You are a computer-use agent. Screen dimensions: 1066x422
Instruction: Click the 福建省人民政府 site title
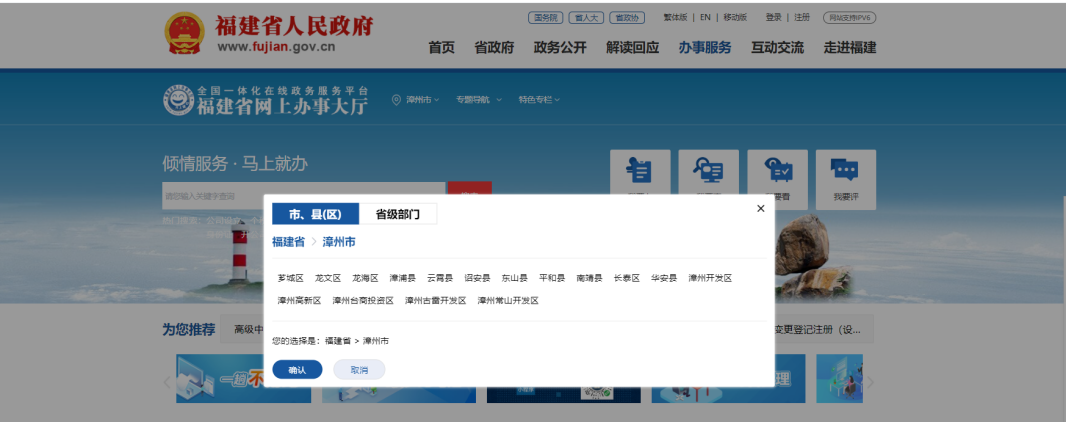(x=294, y=26)
